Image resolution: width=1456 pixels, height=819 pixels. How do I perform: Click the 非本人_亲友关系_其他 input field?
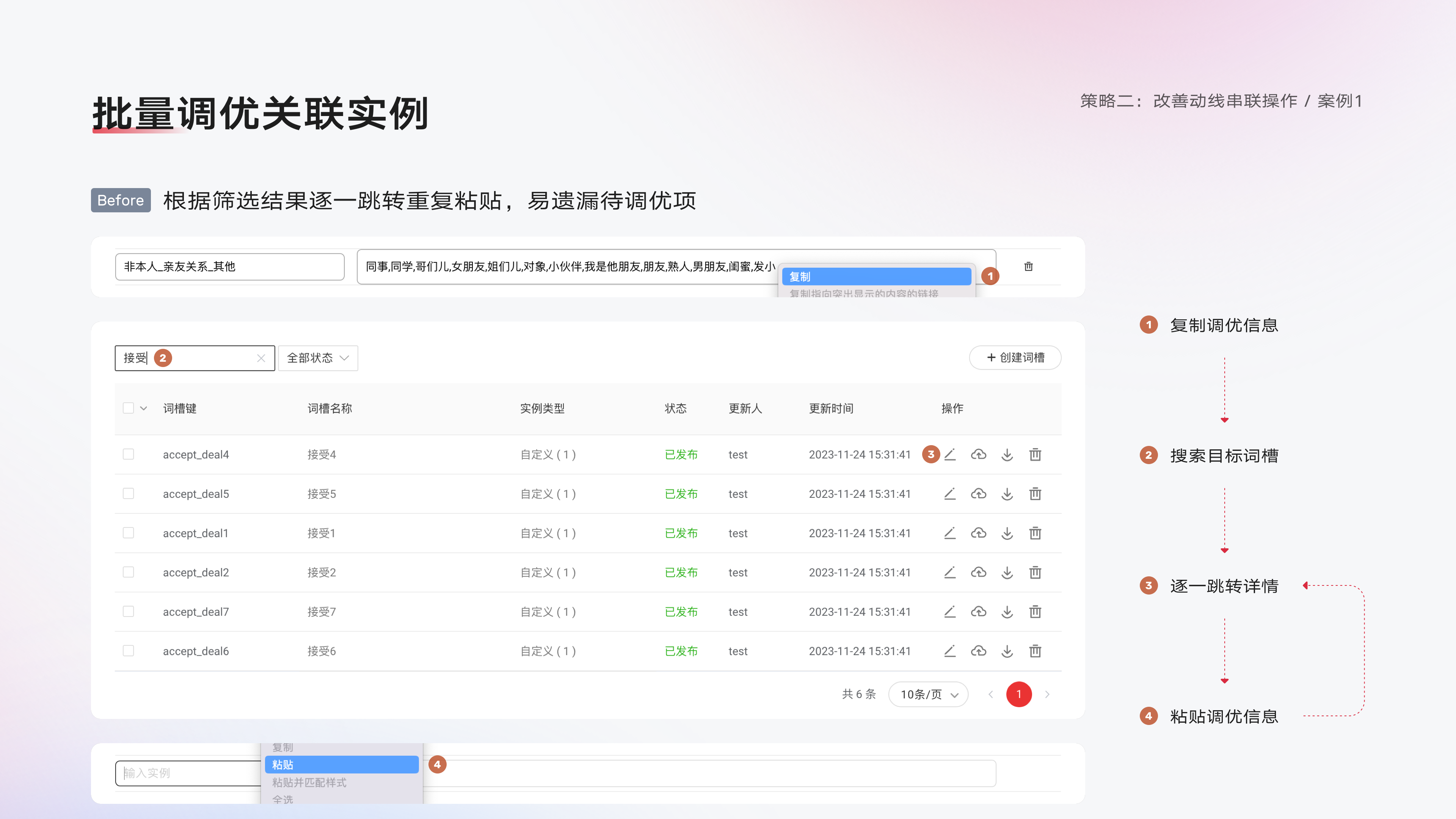coord(229,266)
